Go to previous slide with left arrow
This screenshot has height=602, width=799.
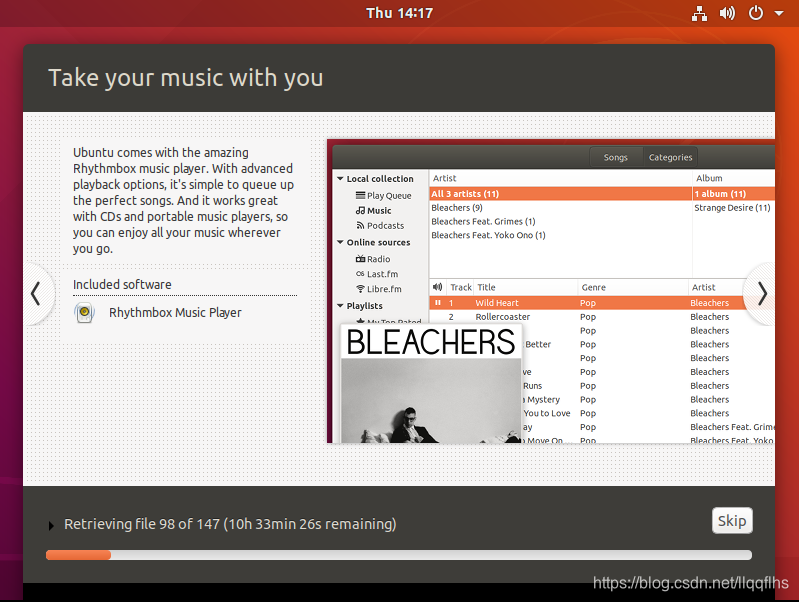coord(36,294)
